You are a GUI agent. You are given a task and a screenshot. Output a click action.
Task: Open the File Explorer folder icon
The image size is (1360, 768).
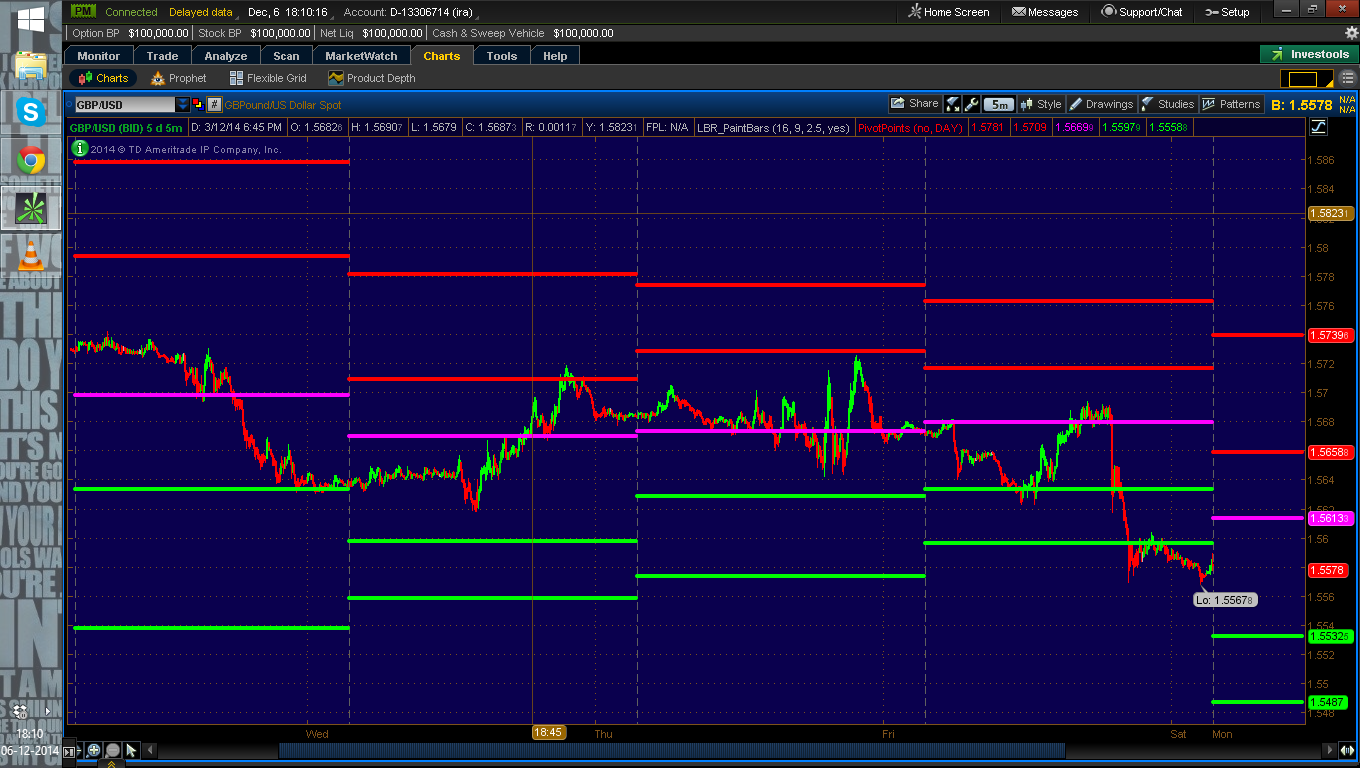coord(31,67)
